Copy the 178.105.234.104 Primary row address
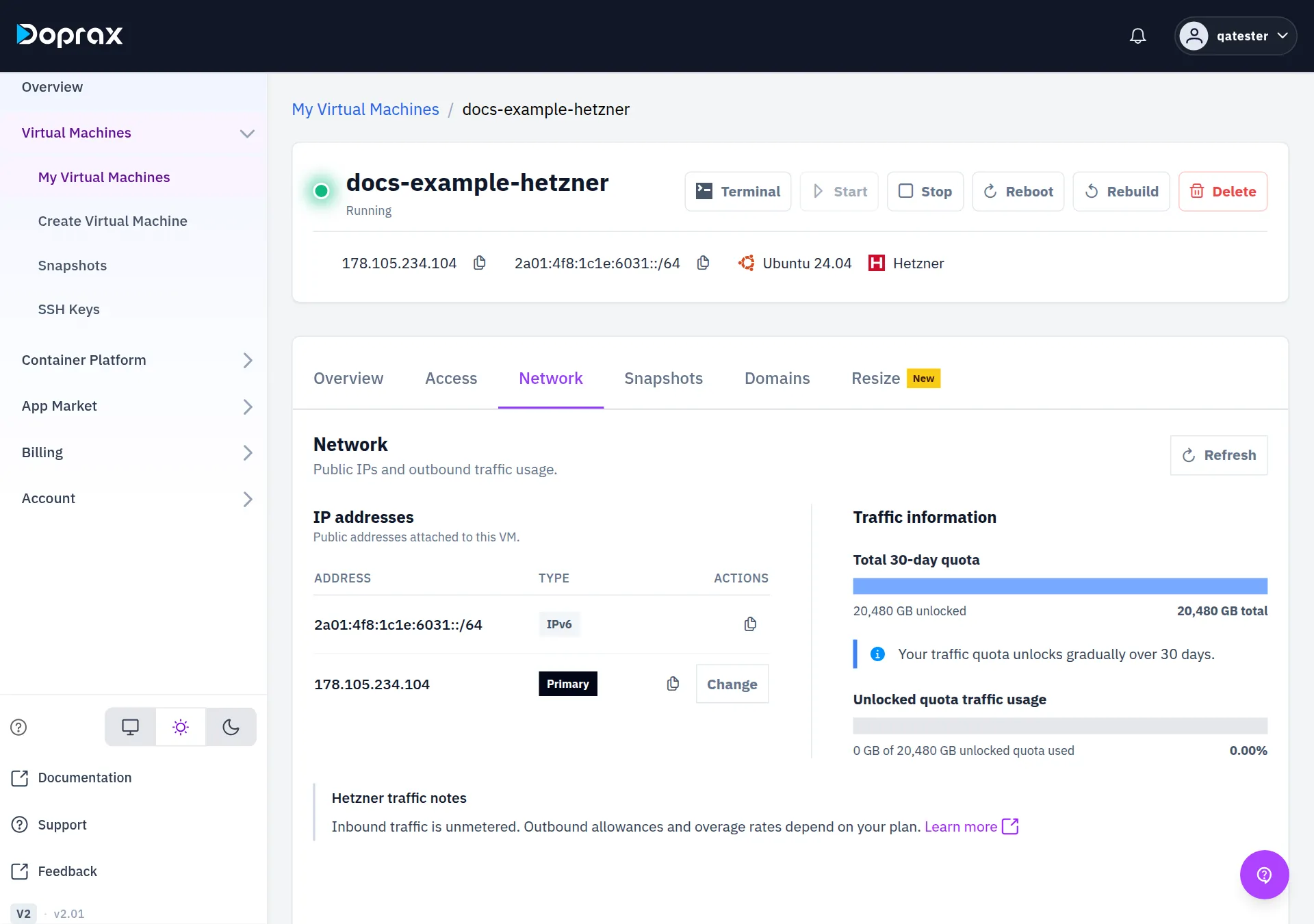The image size is (1314, 924). coord(673,684)
